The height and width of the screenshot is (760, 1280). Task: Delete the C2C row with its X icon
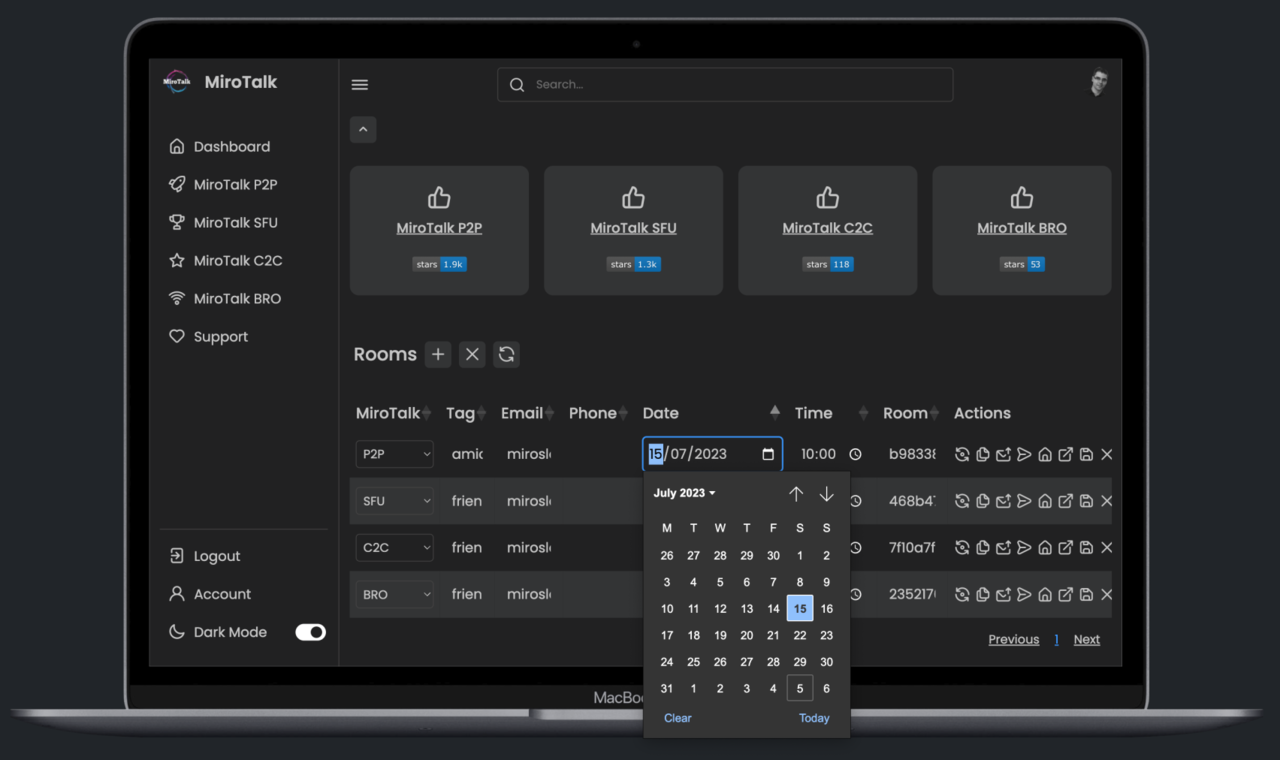pos(1107,548)
